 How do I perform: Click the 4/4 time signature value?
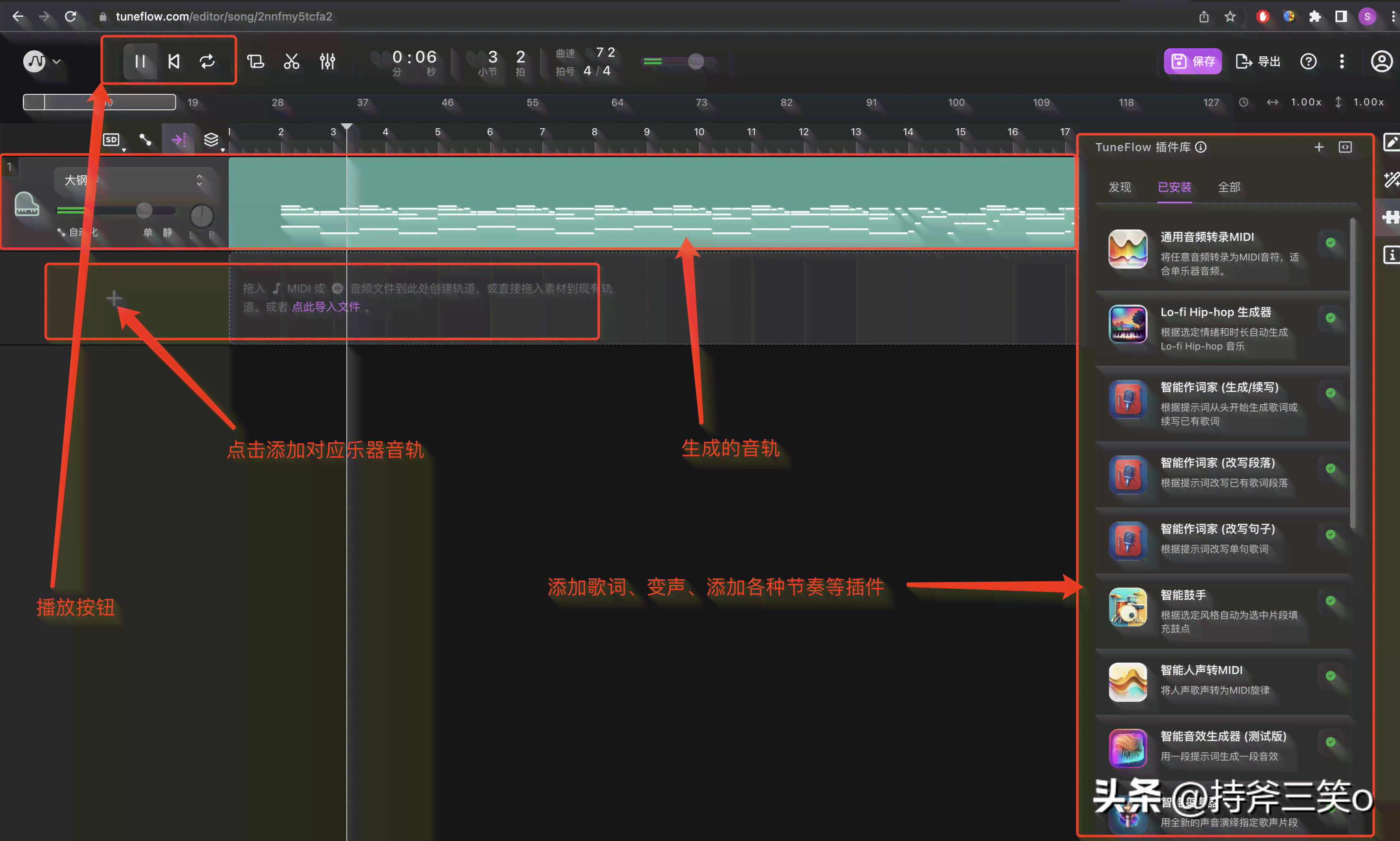coord(597,71)
